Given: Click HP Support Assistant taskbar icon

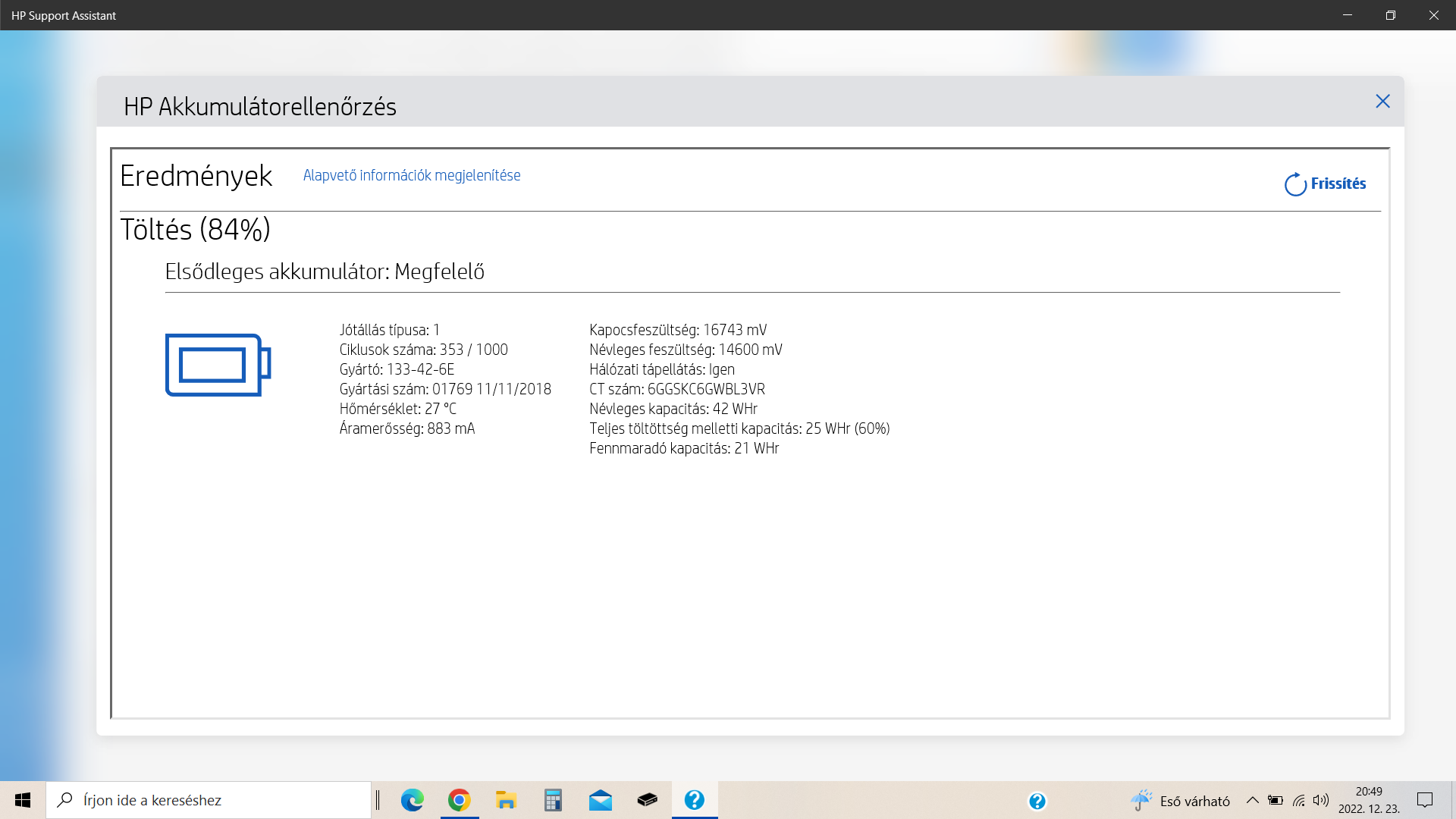Looking at the screenshot, I should pyautogui.click(x=695, y=800).
